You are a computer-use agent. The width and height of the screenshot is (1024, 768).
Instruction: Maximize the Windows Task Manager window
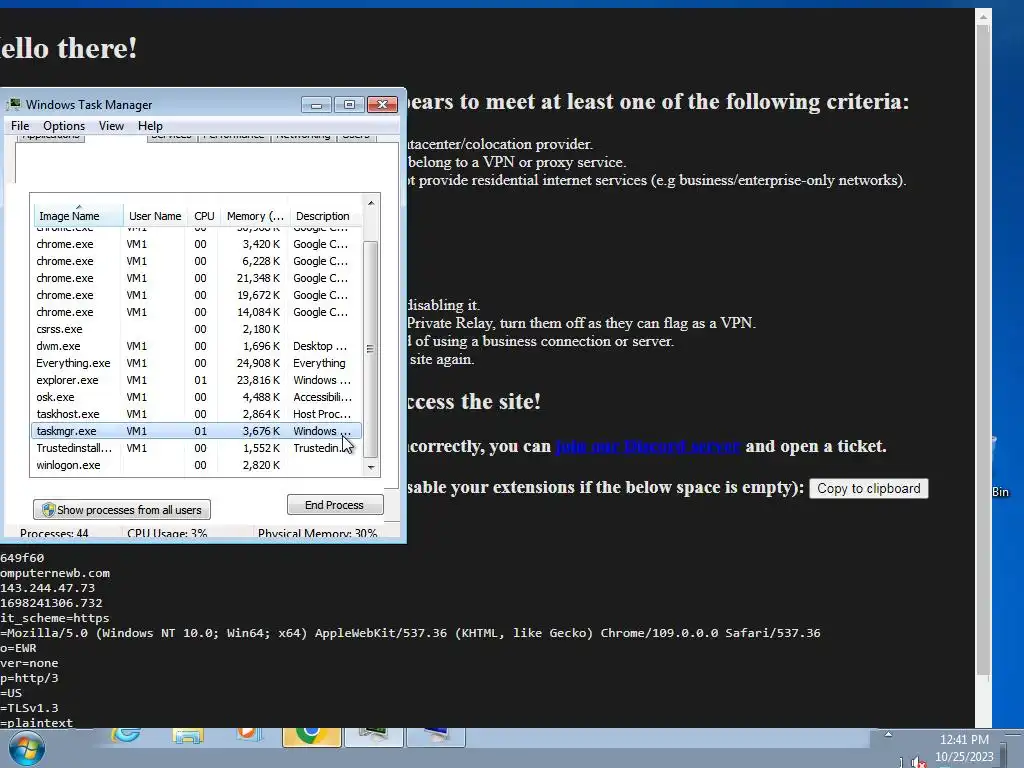click(349, 104)
